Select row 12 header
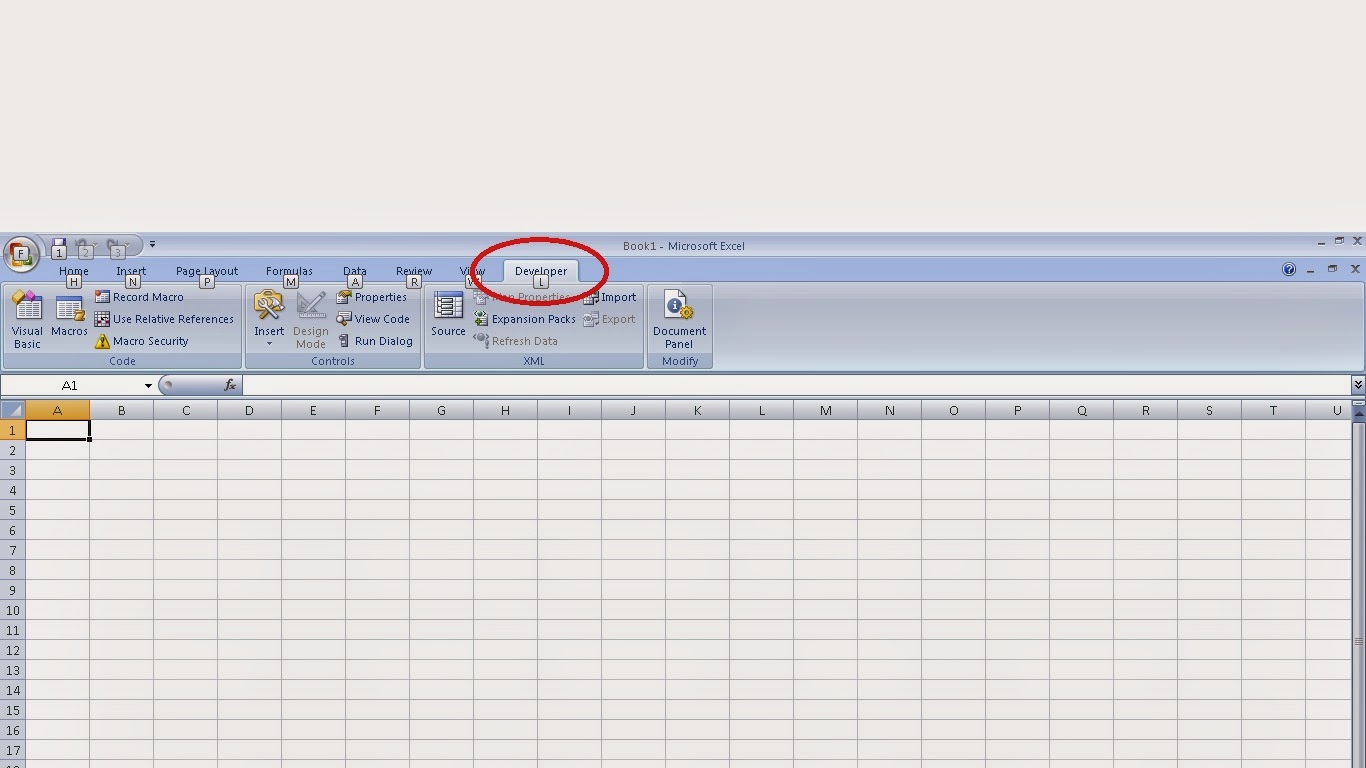The image size is (1366, 768). coord(12,650)
